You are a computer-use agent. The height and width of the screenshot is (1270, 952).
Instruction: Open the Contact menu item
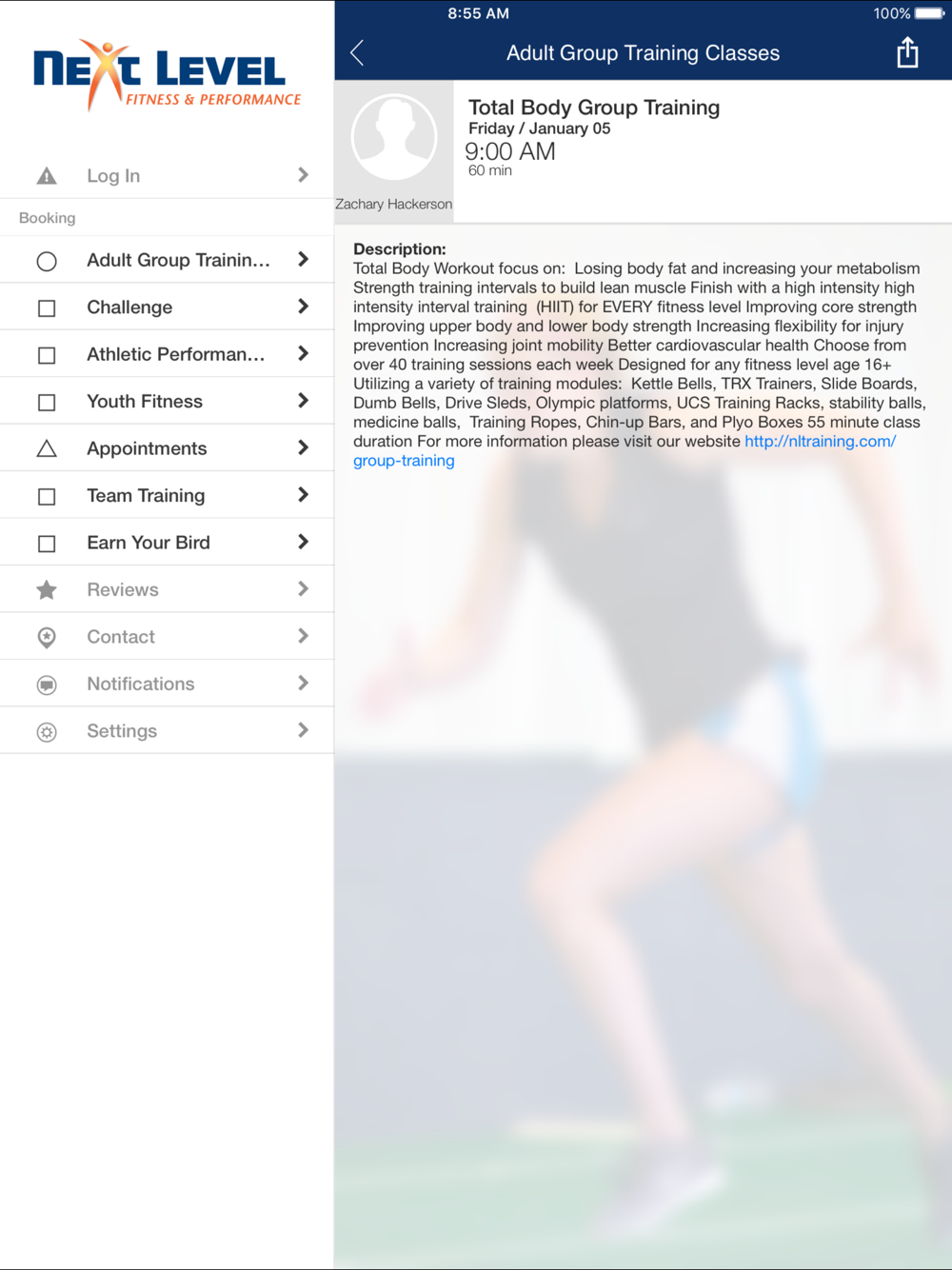click(167, 637)
